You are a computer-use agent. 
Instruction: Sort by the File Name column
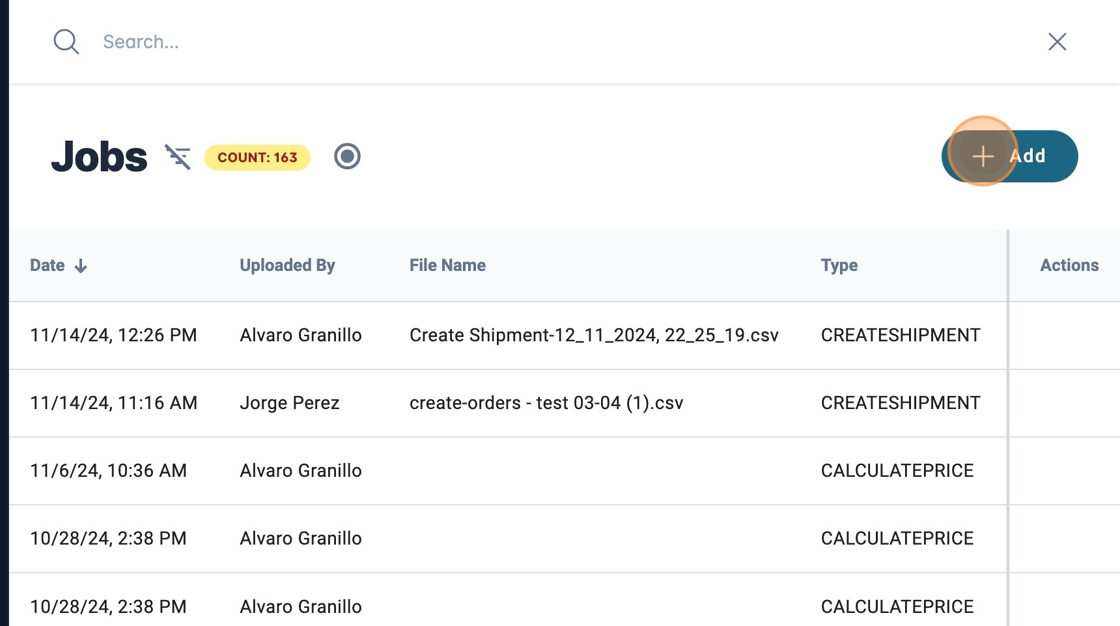point(447,266)
